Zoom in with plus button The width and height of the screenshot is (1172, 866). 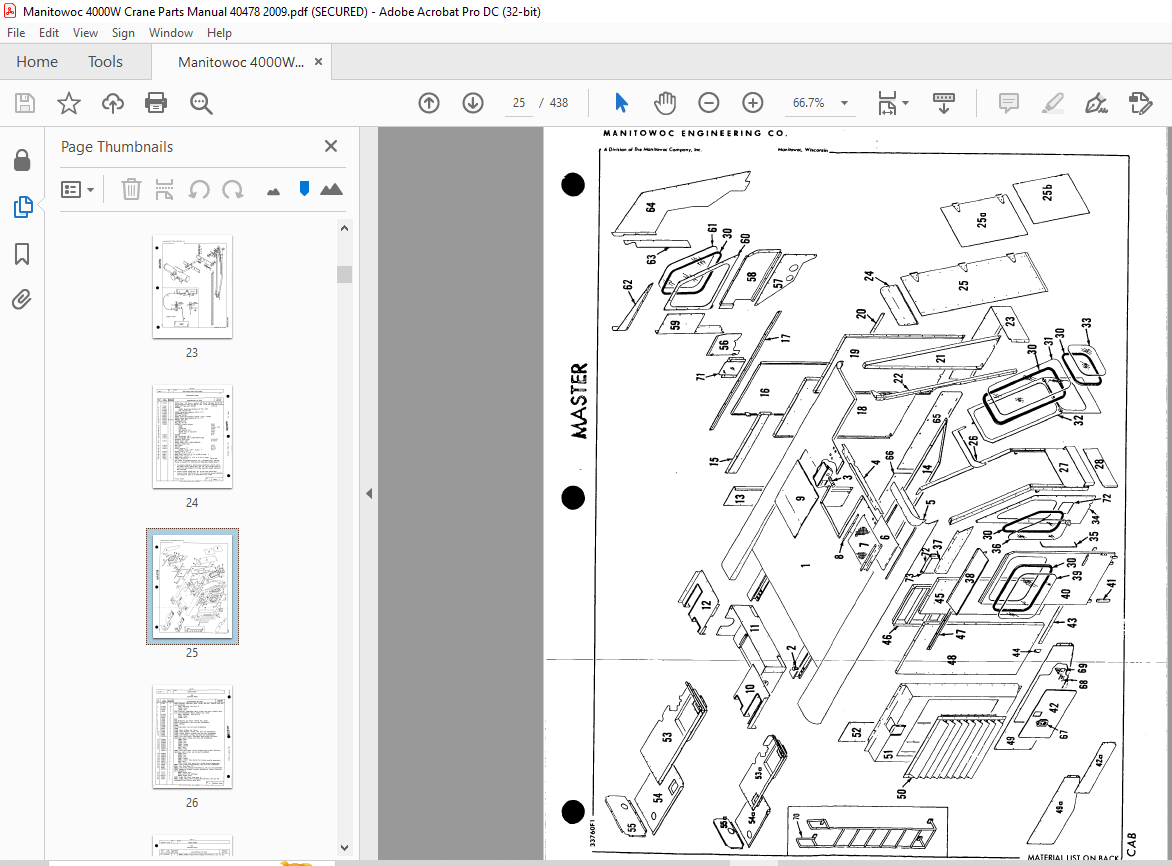753,103
